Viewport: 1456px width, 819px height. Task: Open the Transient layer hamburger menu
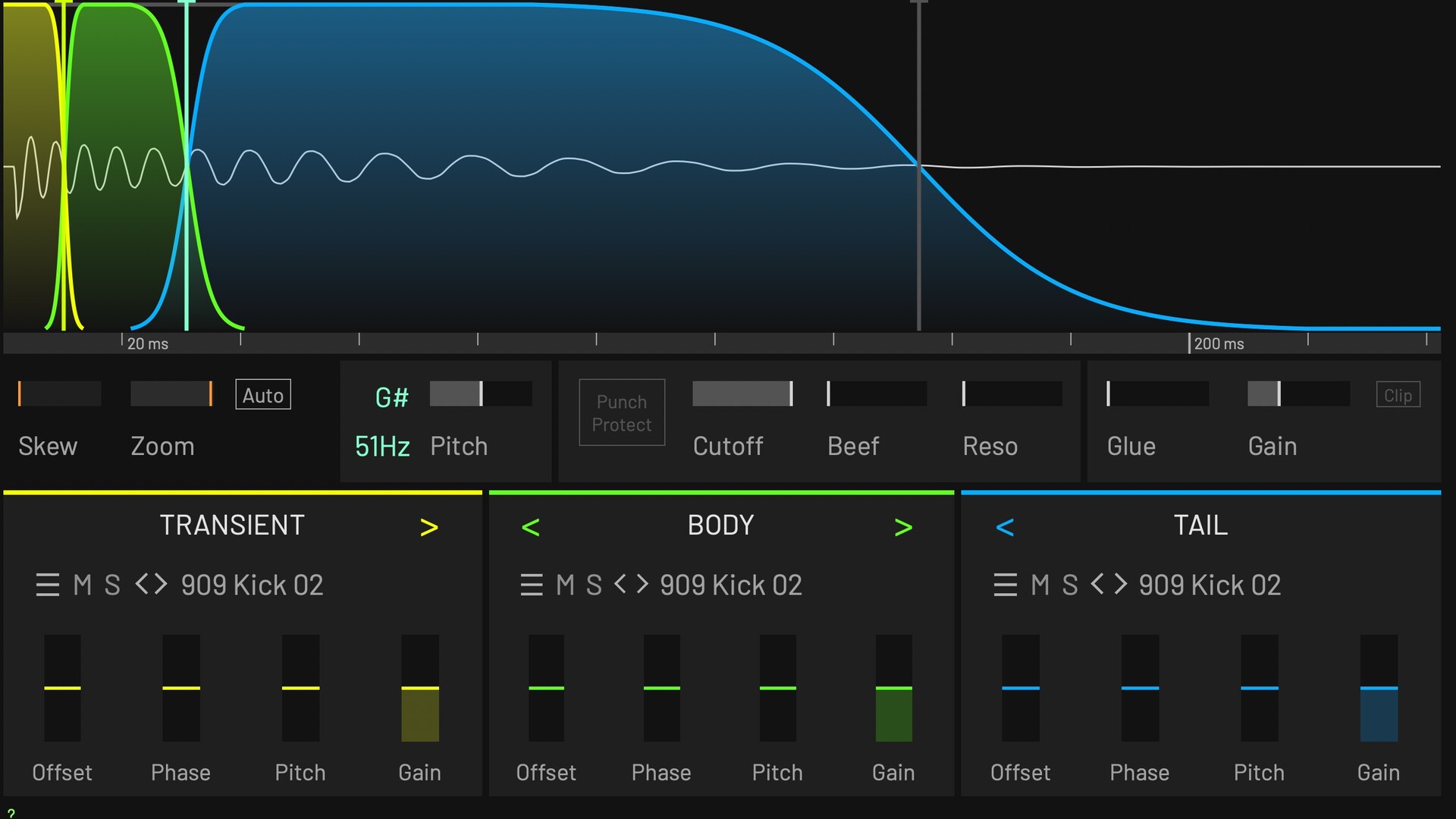[47, 585]
